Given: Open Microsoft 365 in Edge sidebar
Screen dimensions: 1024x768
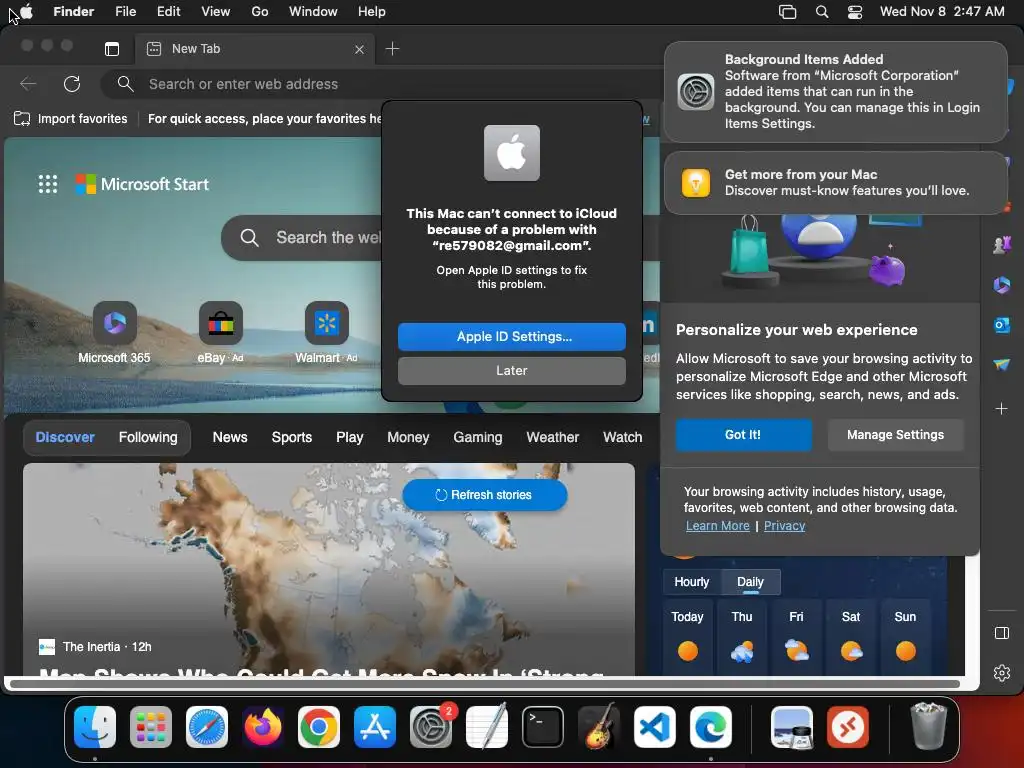Looking at the screenshot, I should pos(1002,285).
